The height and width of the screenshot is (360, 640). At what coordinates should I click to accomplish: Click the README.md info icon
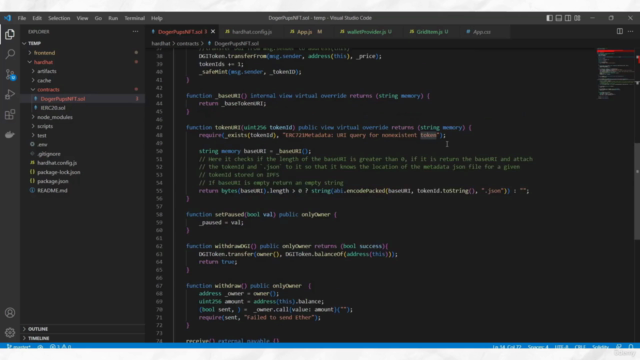coord(32,190)
